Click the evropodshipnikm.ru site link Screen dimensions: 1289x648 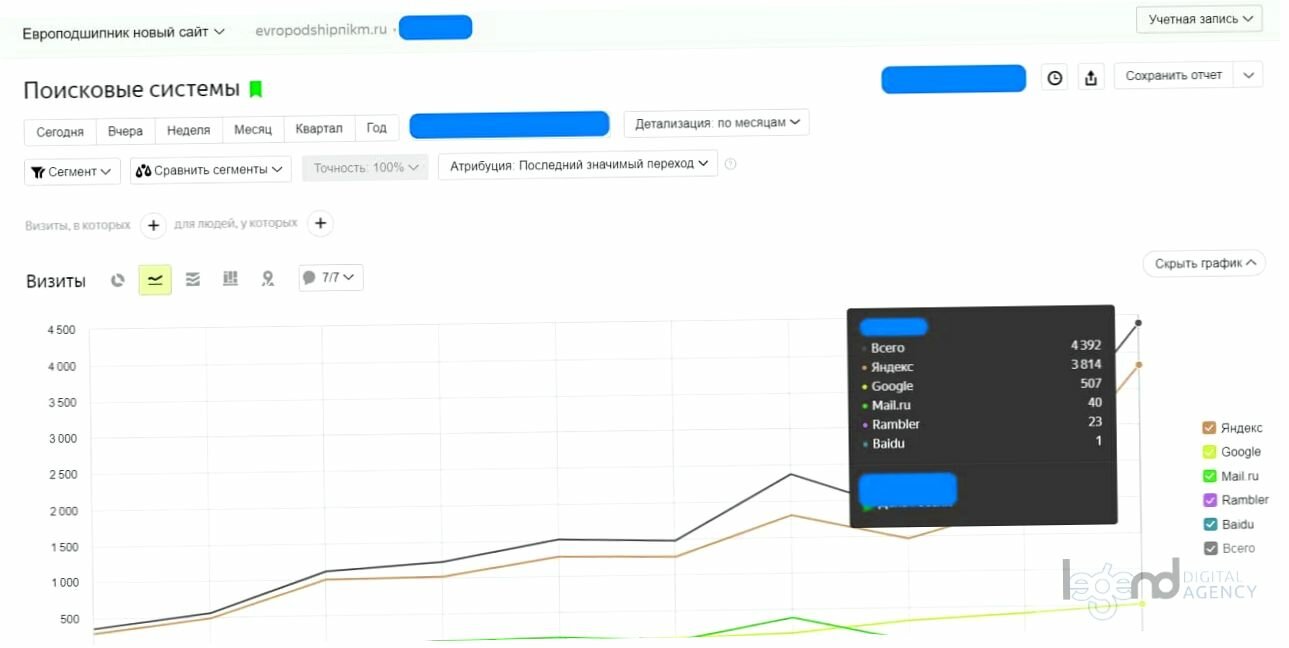[x=321, y=30]
